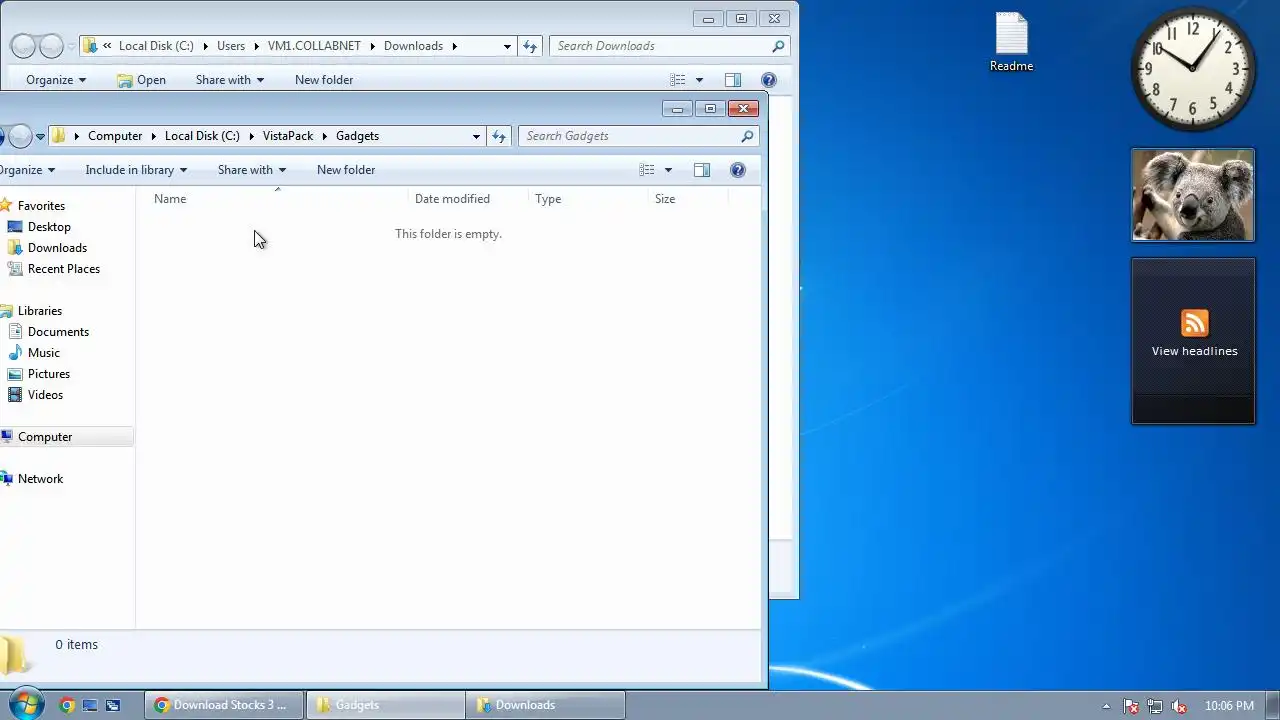Click Users in the Downloads address path

pyautogui.click(x=231, y=46)
